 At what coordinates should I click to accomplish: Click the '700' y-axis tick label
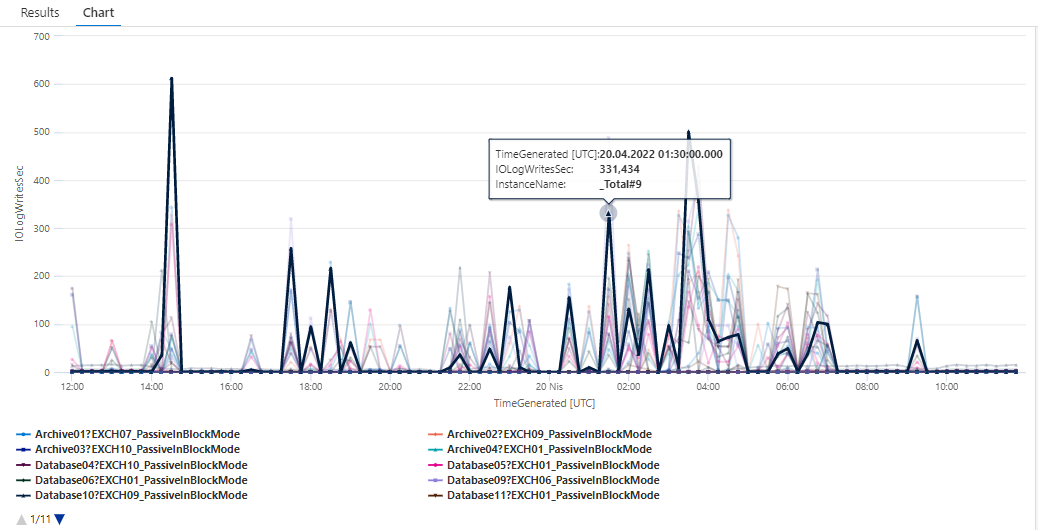tap(42, 36)
